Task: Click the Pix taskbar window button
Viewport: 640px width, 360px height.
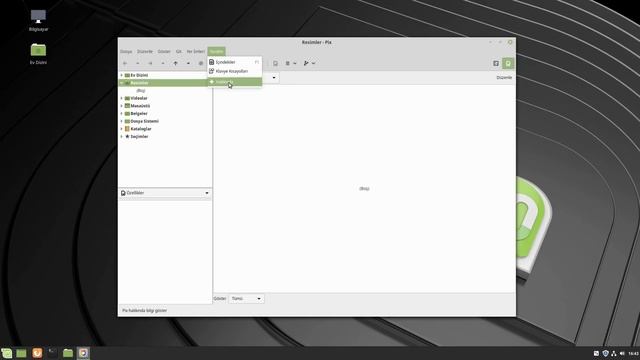Action: click(83, 353)
